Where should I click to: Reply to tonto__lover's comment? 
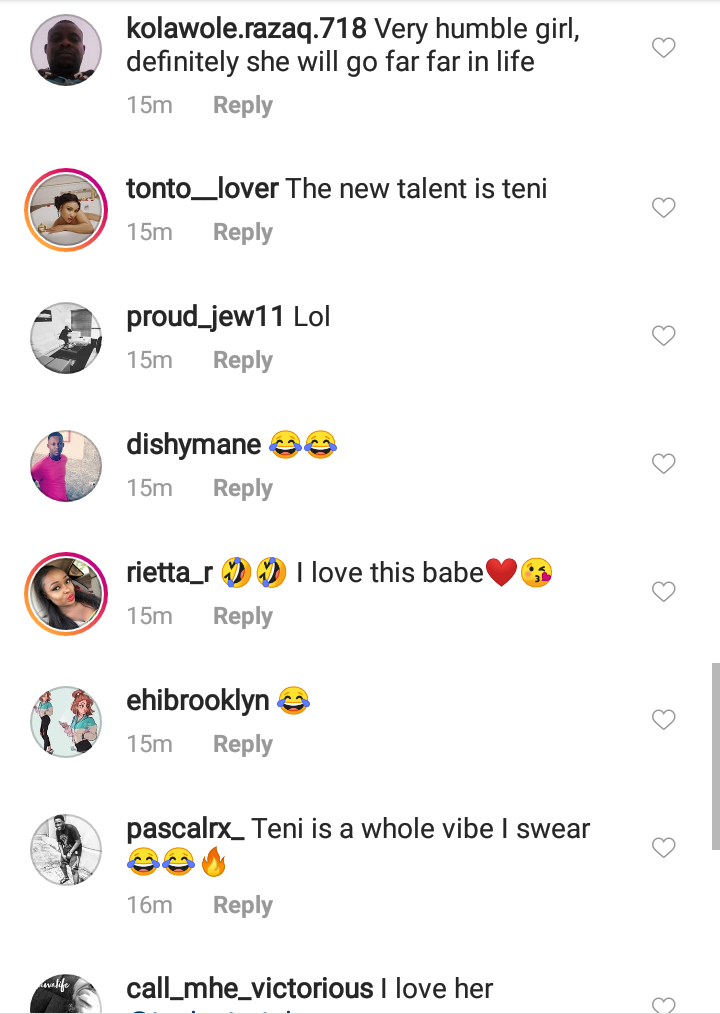tap(242, 232)
